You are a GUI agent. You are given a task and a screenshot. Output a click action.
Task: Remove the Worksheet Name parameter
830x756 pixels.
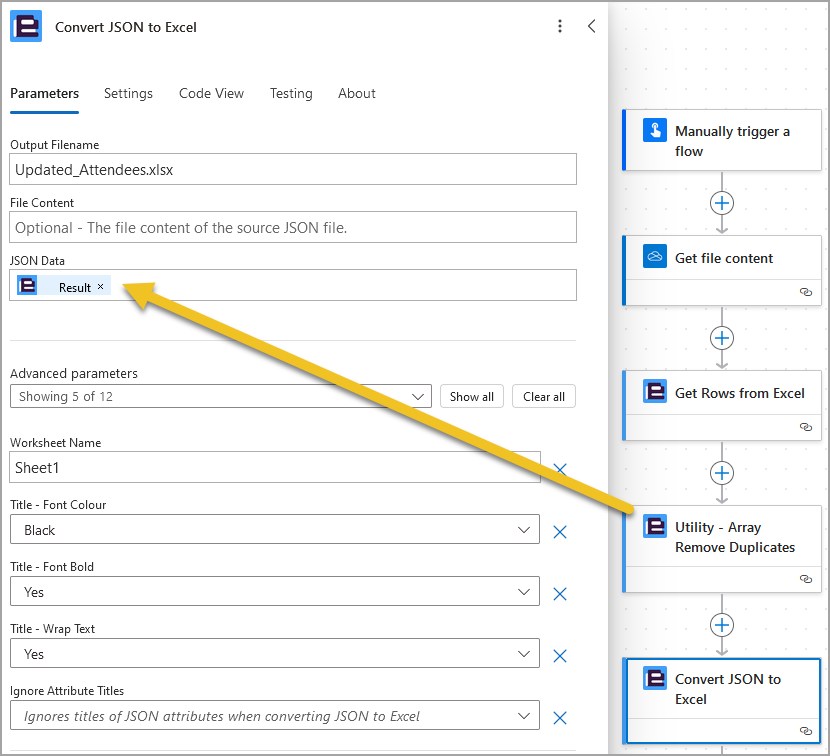560,469
